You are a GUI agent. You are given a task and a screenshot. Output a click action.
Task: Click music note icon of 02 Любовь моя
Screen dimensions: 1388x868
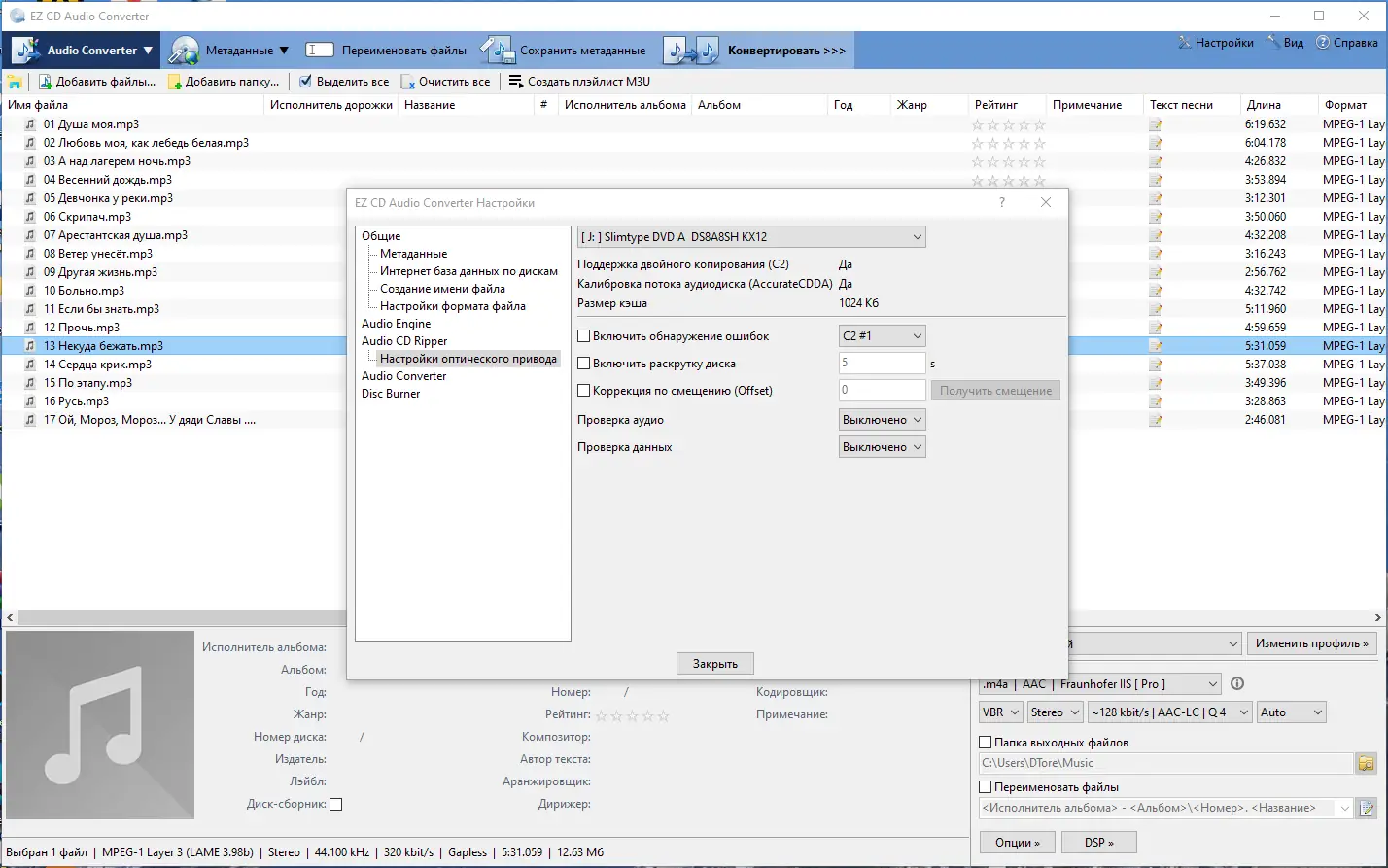pos(30,143)
